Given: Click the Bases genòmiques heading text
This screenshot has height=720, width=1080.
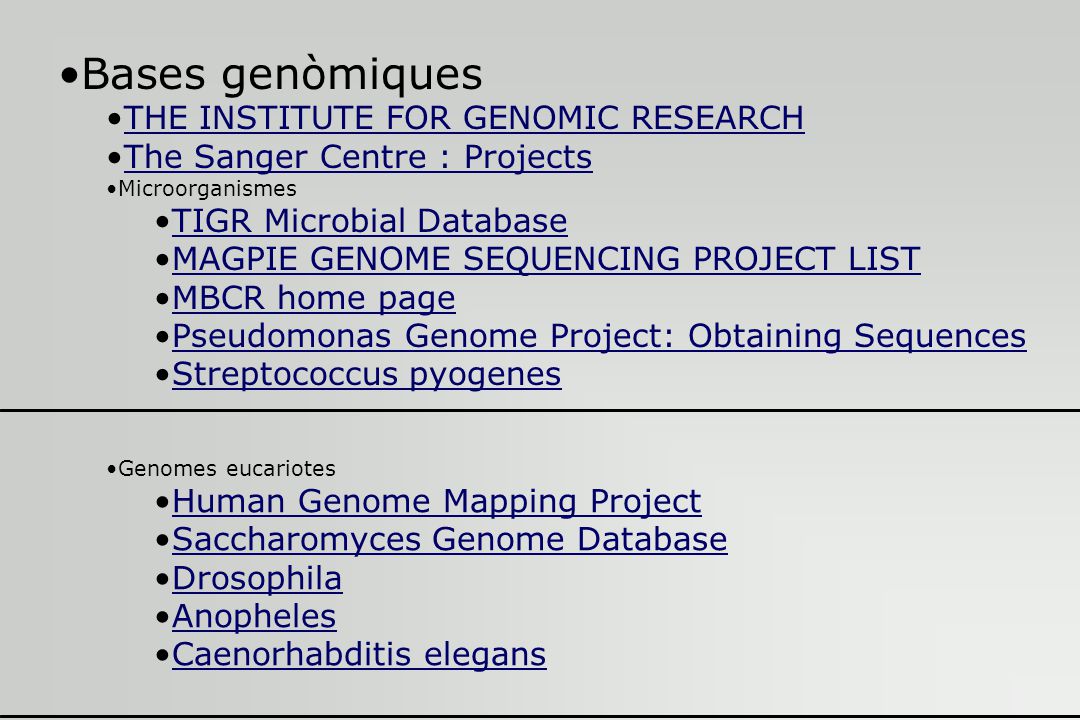Looking at the screenshot, I should tap(282, 74).
